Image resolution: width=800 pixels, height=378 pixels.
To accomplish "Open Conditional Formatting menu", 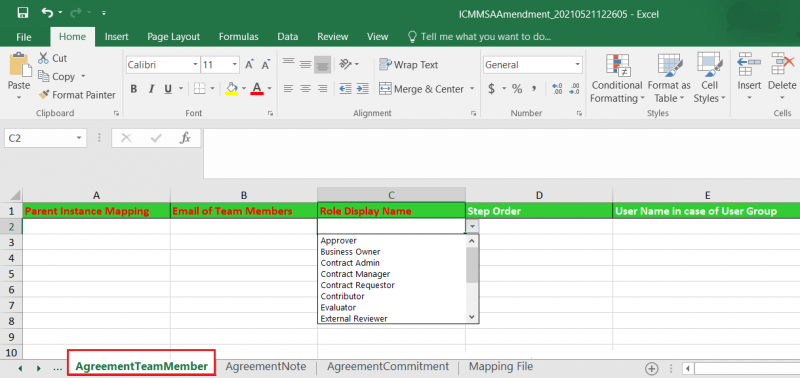I will (617, 78).
